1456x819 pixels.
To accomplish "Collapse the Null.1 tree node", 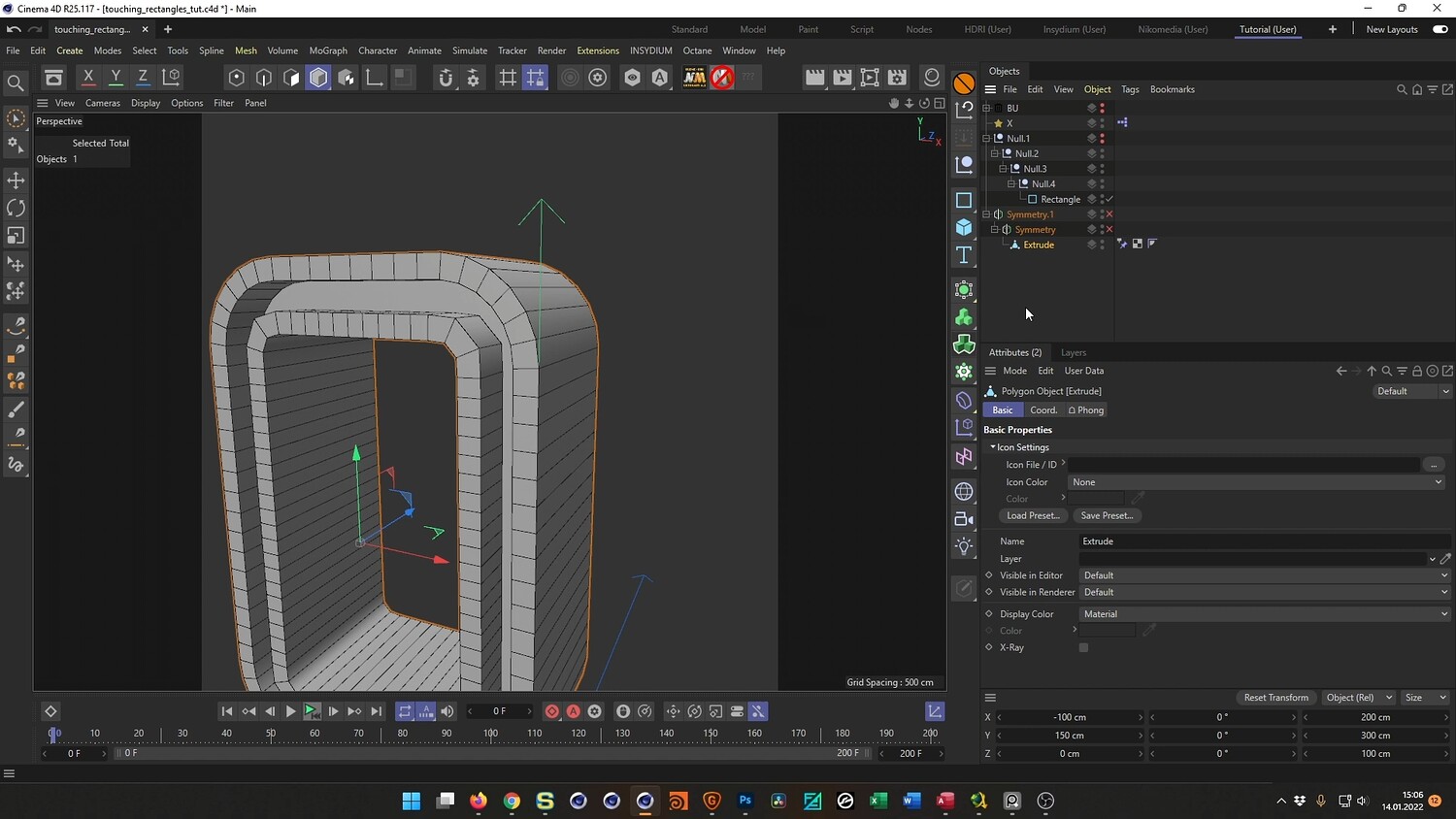I will tap(987, 139).
